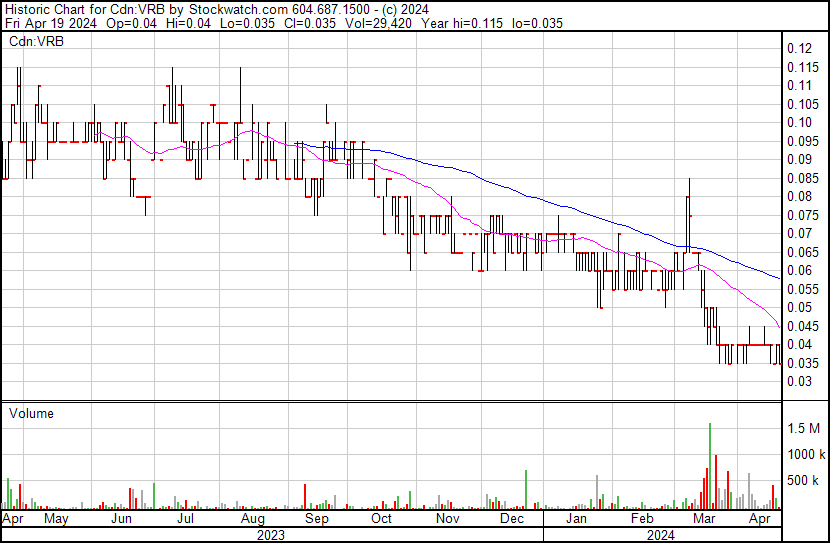Viewport: 830px width, 543px height.
Task: Click the chart title mentioning Stockwatch.com
Action: [217, 9]
